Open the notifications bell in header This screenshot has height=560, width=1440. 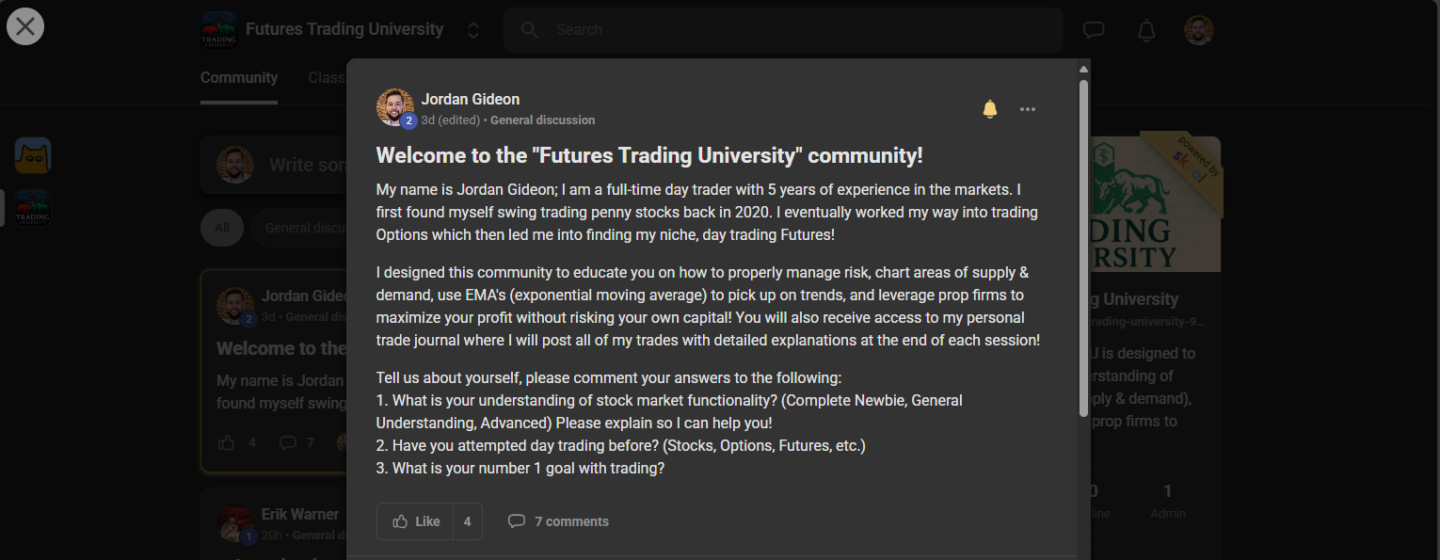(1146, 30)
